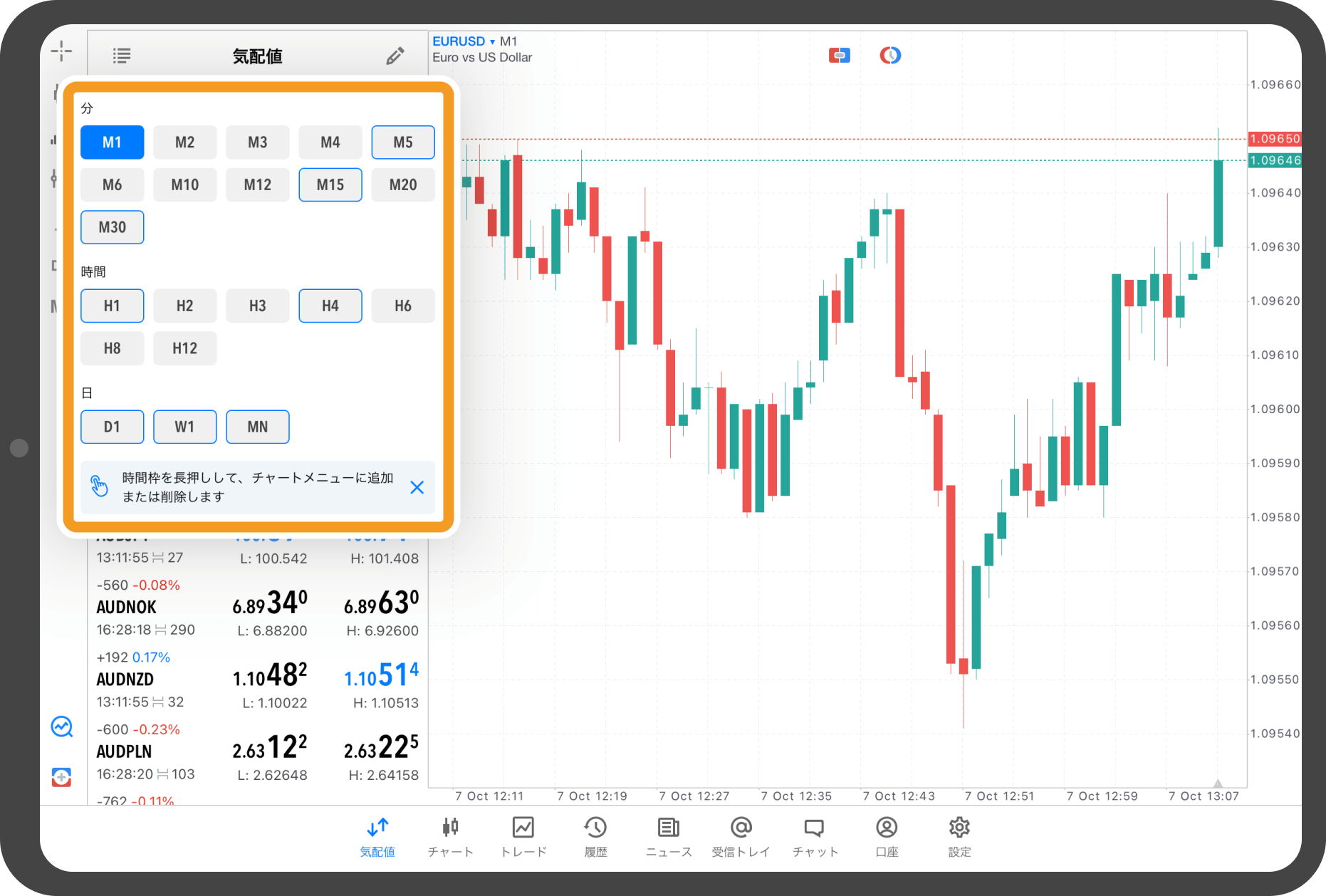Open the 口座 account tab

coord(887,837)
